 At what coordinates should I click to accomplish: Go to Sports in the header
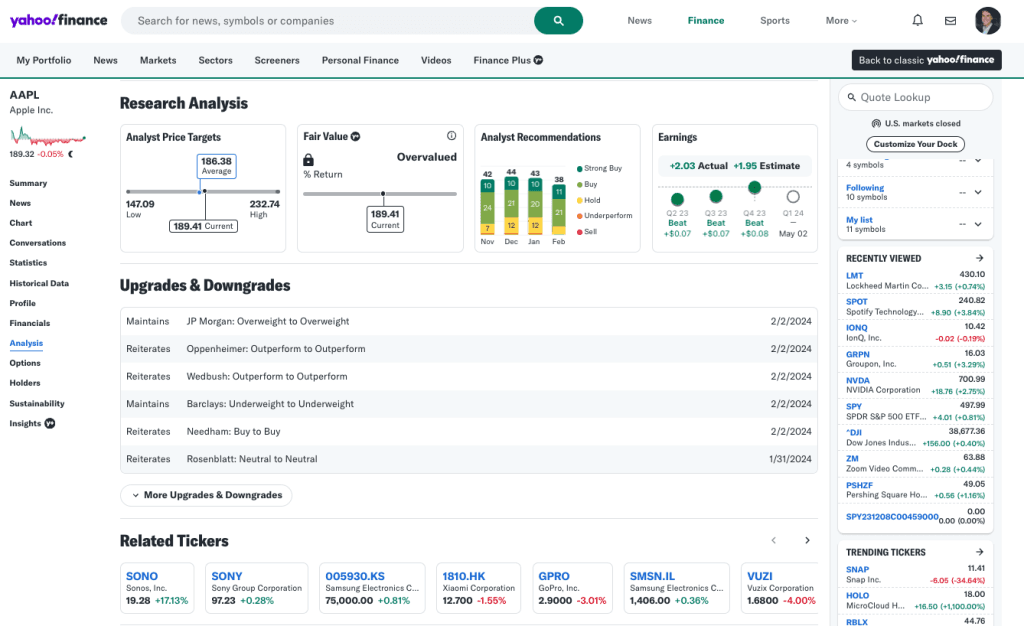pyautogui.click(x=775, y=21)
